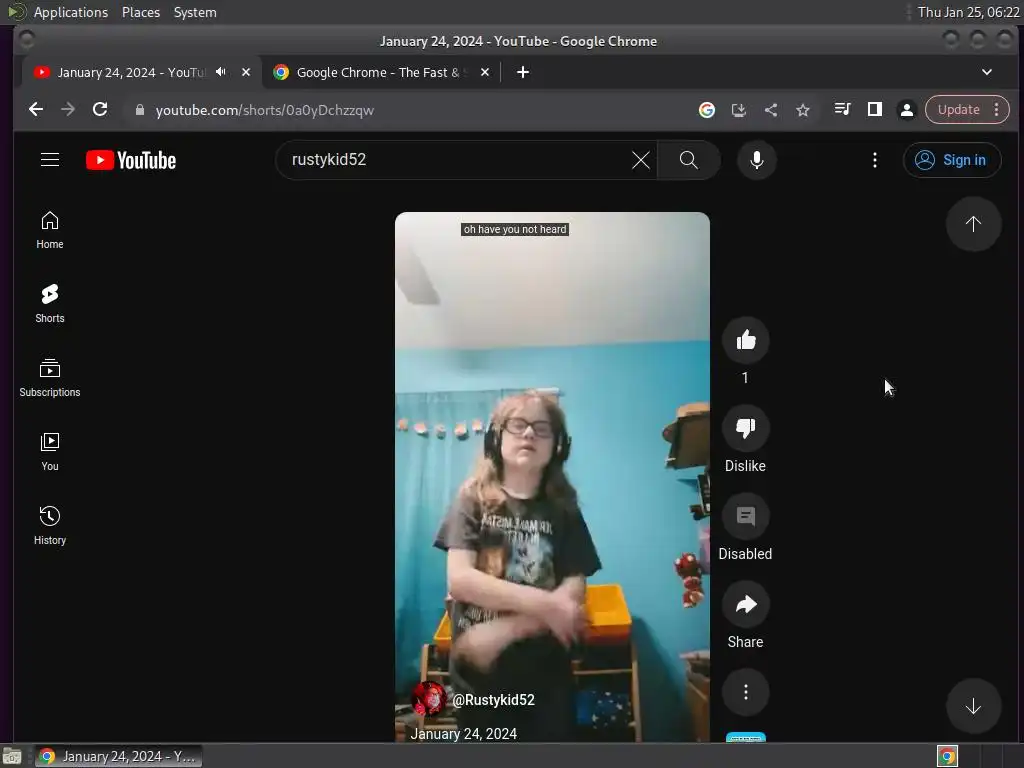The width and height of the screenshot is (1024, 768).
Task: Reload the YouTube page
Action: (x=100, y=110)
